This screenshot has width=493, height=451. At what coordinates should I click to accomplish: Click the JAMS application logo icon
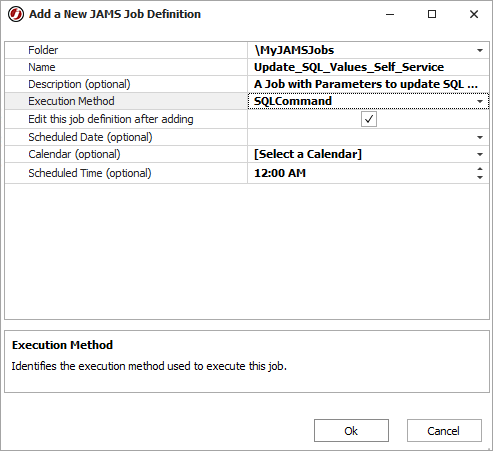16,14
